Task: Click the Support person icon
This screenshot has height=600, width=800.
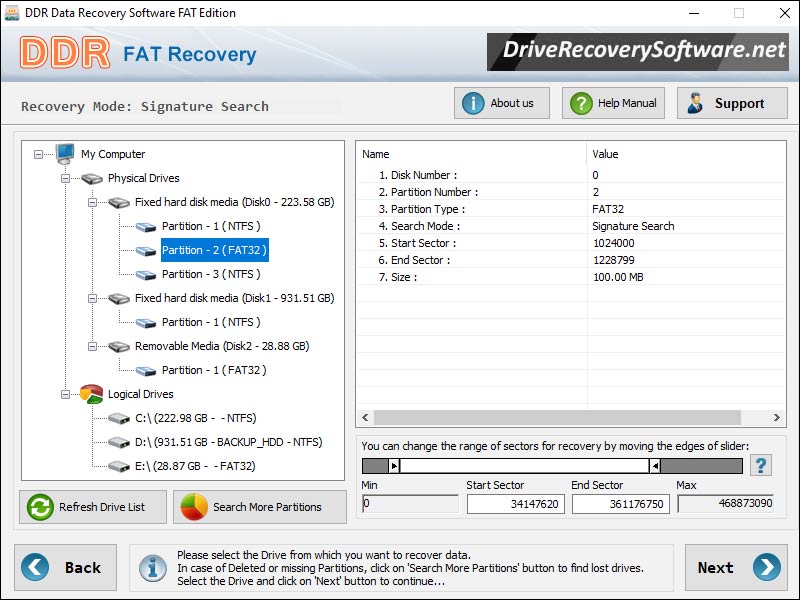Action: click(695, 103)
